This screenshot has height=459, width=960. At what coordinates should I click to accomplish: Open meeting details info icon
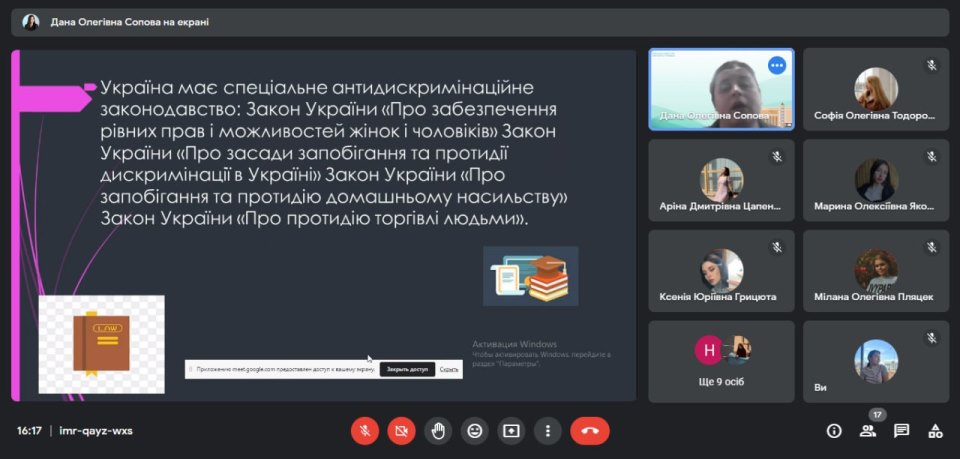tap(834, 431)
